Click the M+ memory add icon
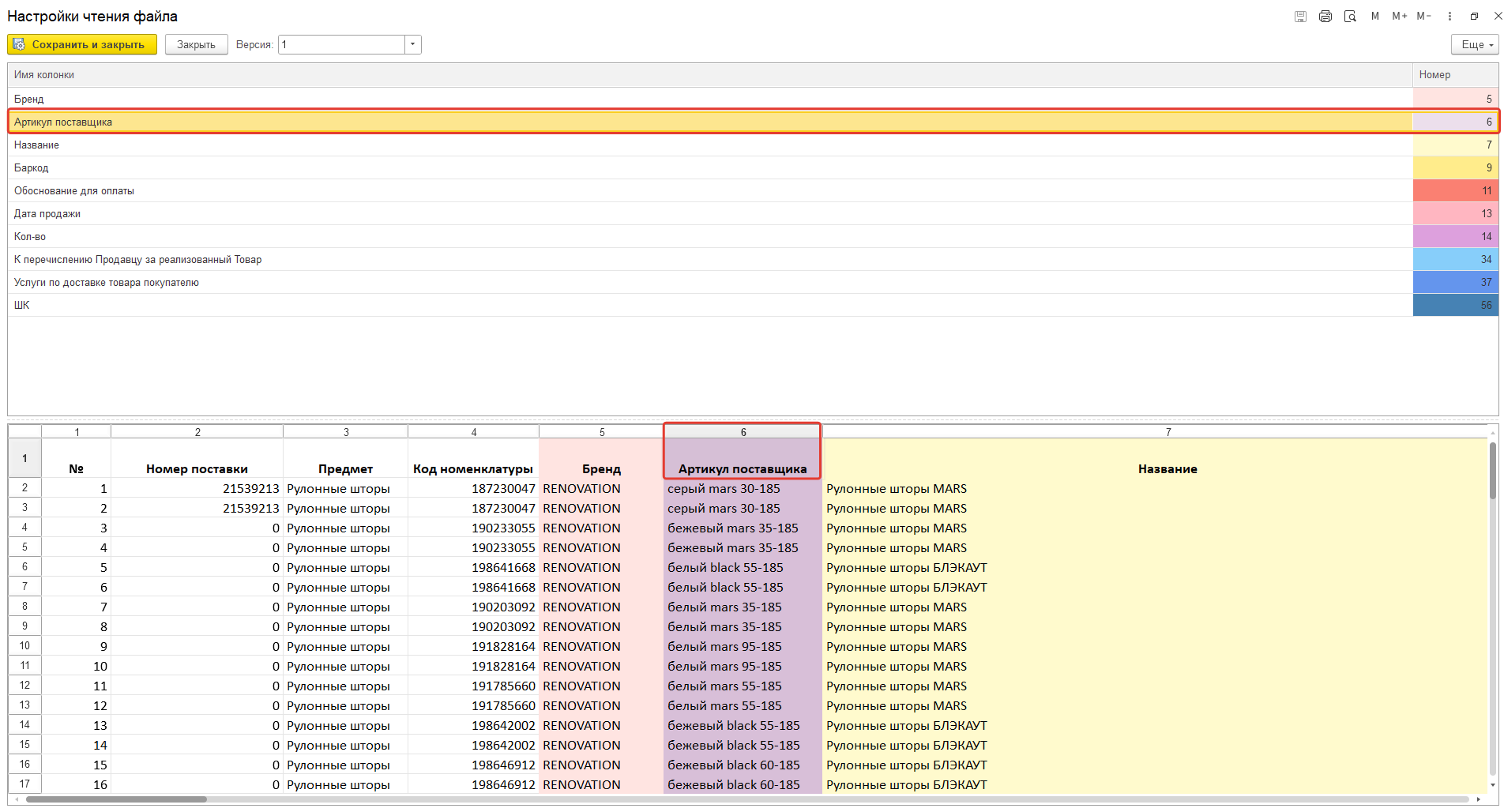 tap(1399, 17)
